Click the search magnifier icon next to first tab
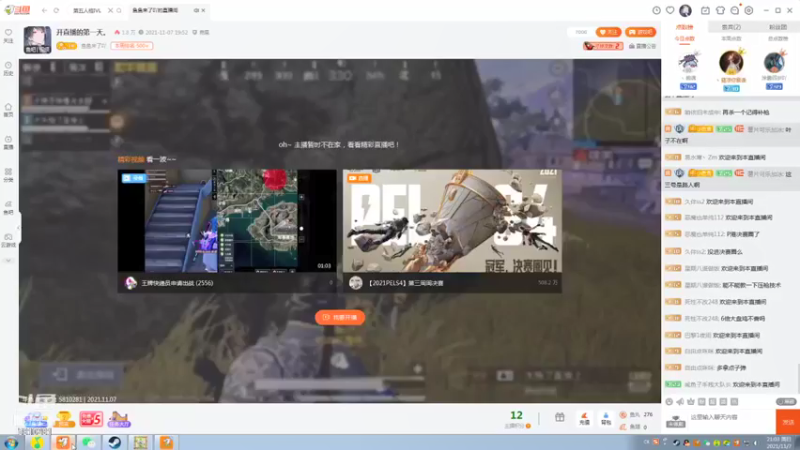 point(119,10)
